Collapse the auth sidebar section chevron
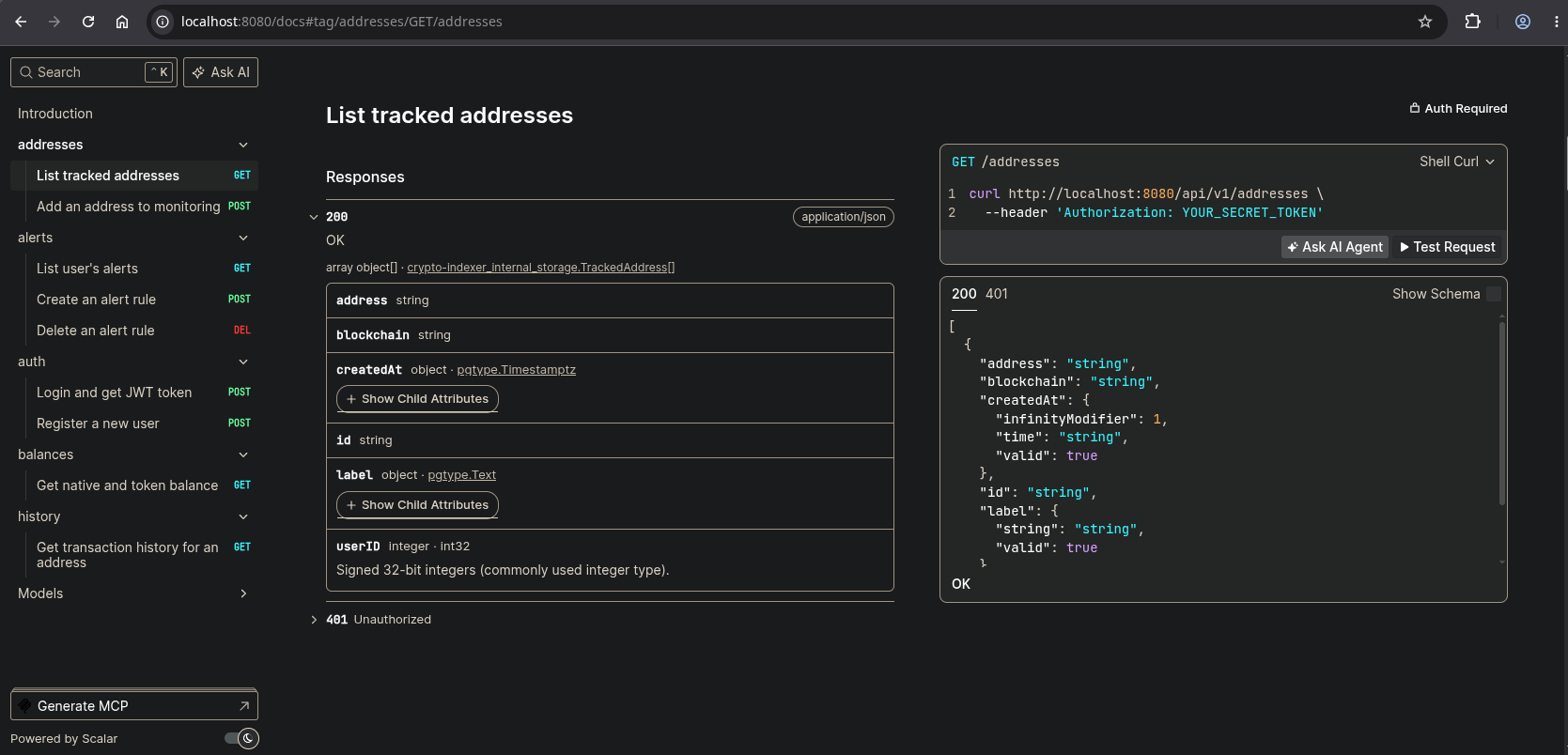Viewport: 1568px width, 755px height. [243, 362]
